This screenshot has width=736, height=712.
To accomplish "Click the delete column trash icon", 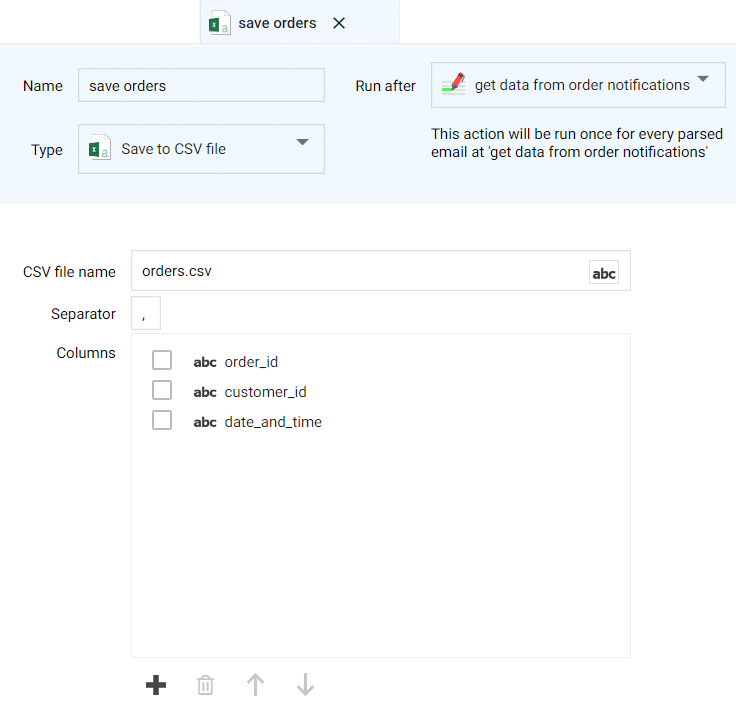I will pos(205,685).
